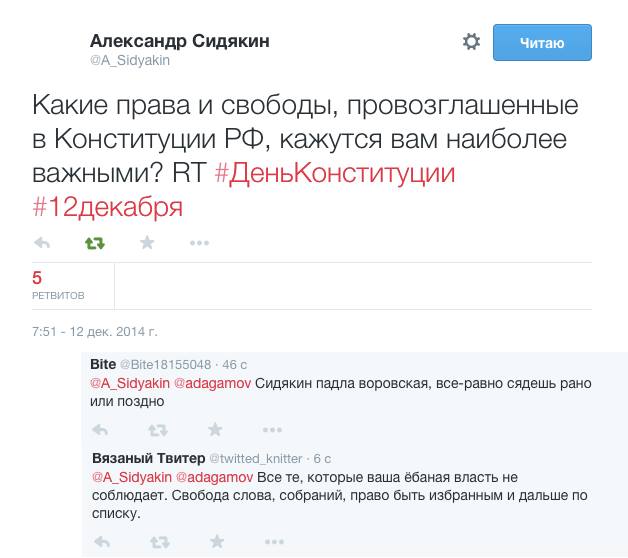
Task: Open the gear settings dropdown
Action: click(471, 42)
